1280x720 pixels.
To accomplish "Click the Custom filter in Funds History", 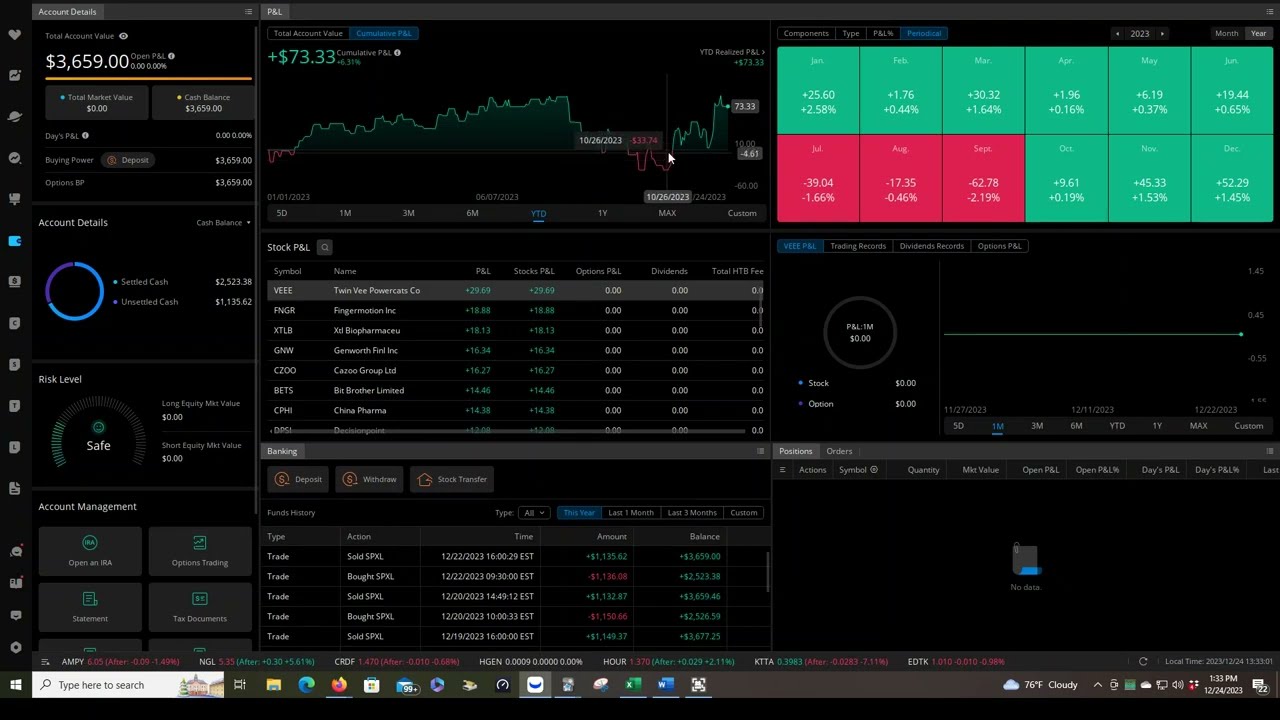I will (x=743, y=512).
